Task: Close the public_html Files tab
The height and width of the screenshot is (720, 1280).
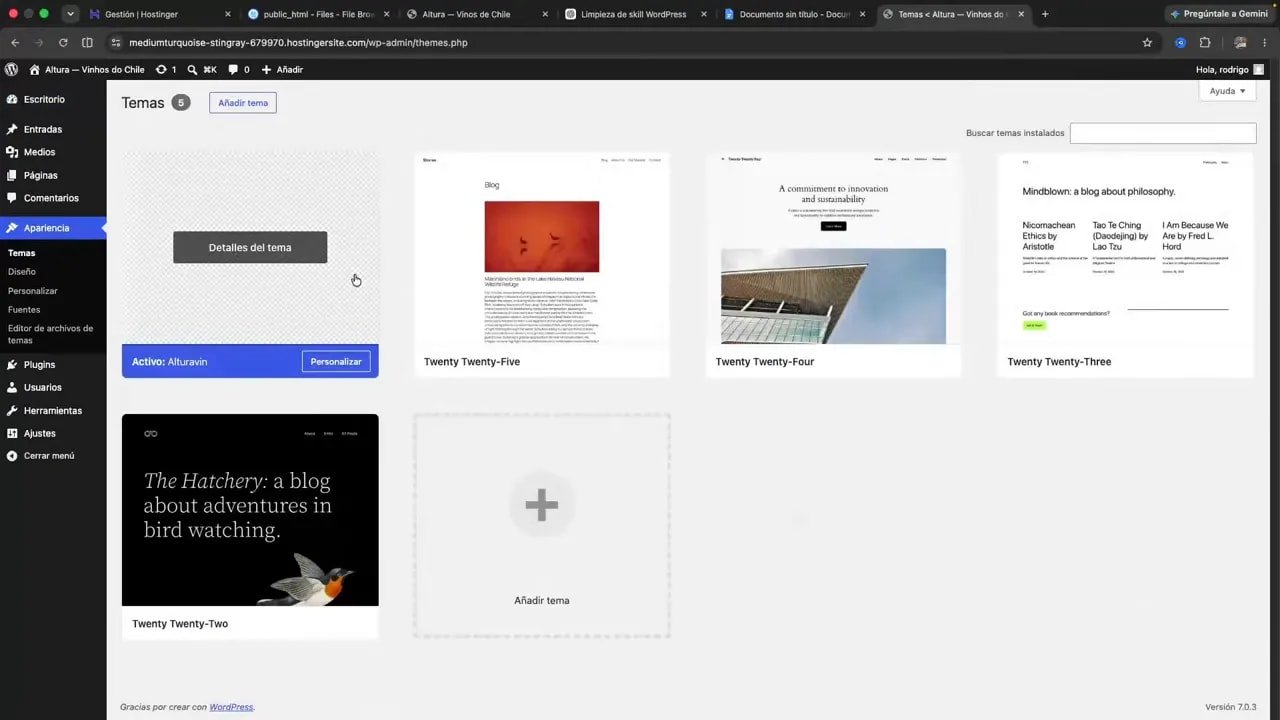Action: pyautogui.click(x=386, y=14)
